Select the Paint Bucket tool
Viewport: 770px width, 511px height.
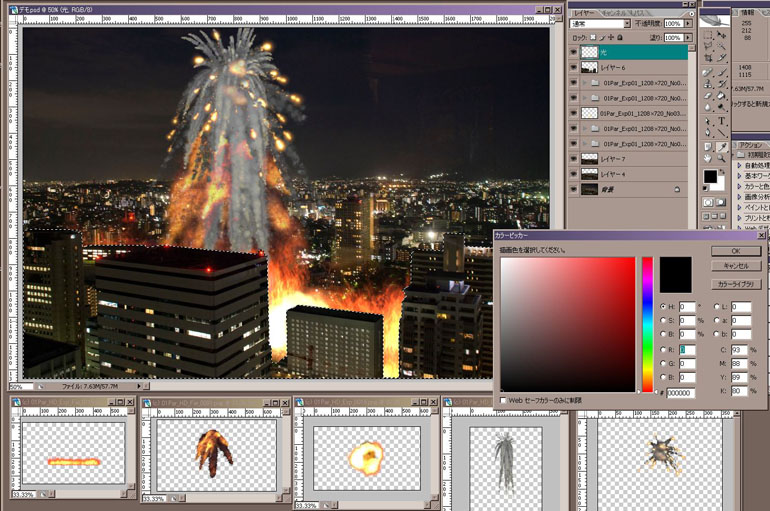tap(721, 96)
